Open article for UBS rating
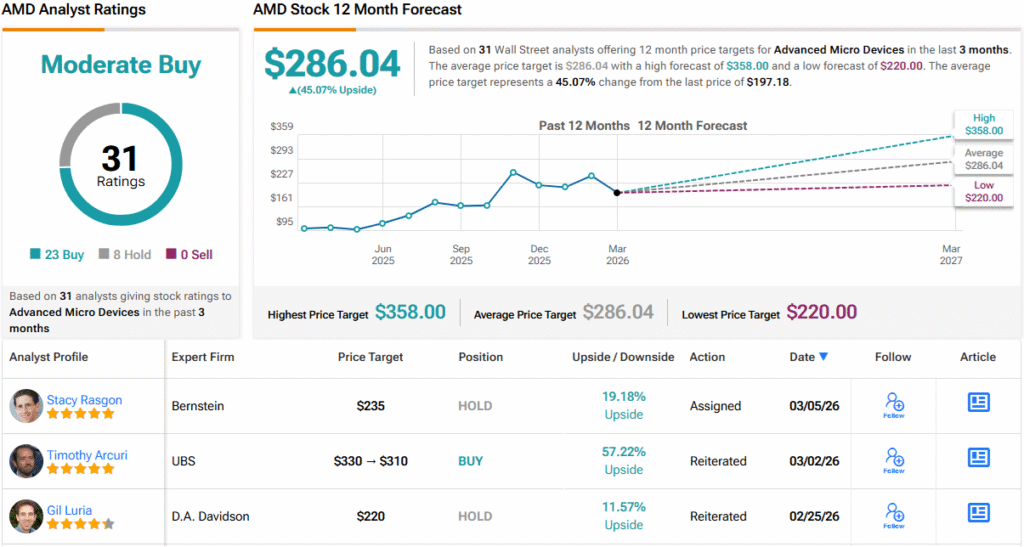The image size is (1024, 547). [x=978, y=457]
